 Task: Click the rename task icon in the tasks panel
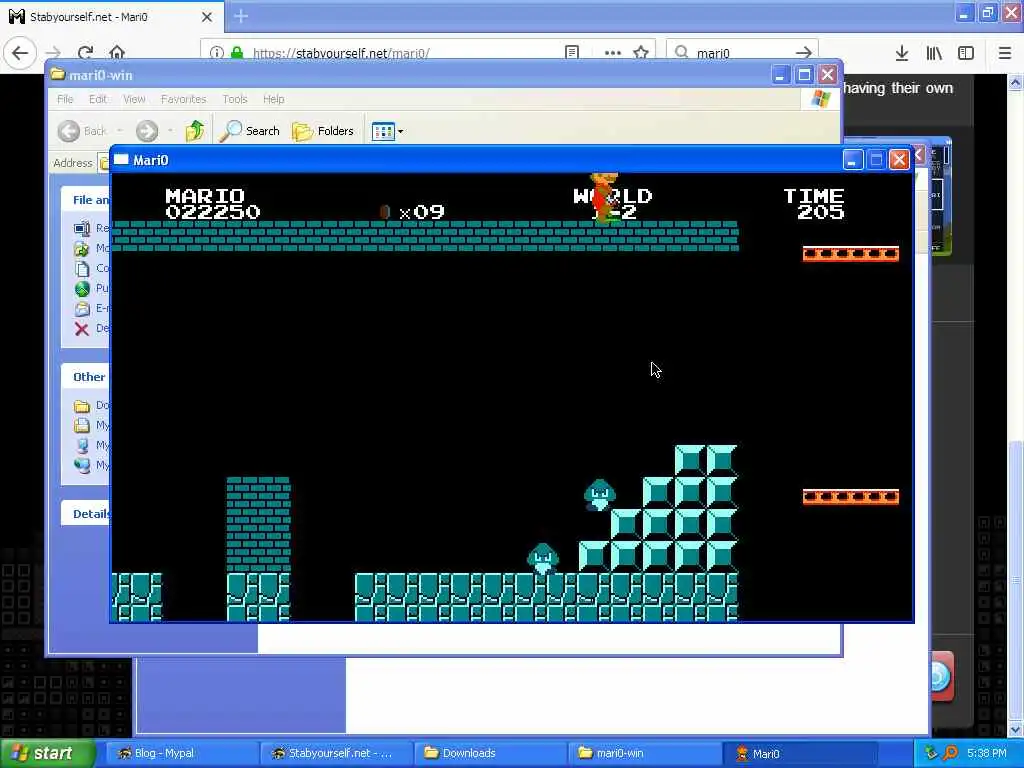coord(82,228)
